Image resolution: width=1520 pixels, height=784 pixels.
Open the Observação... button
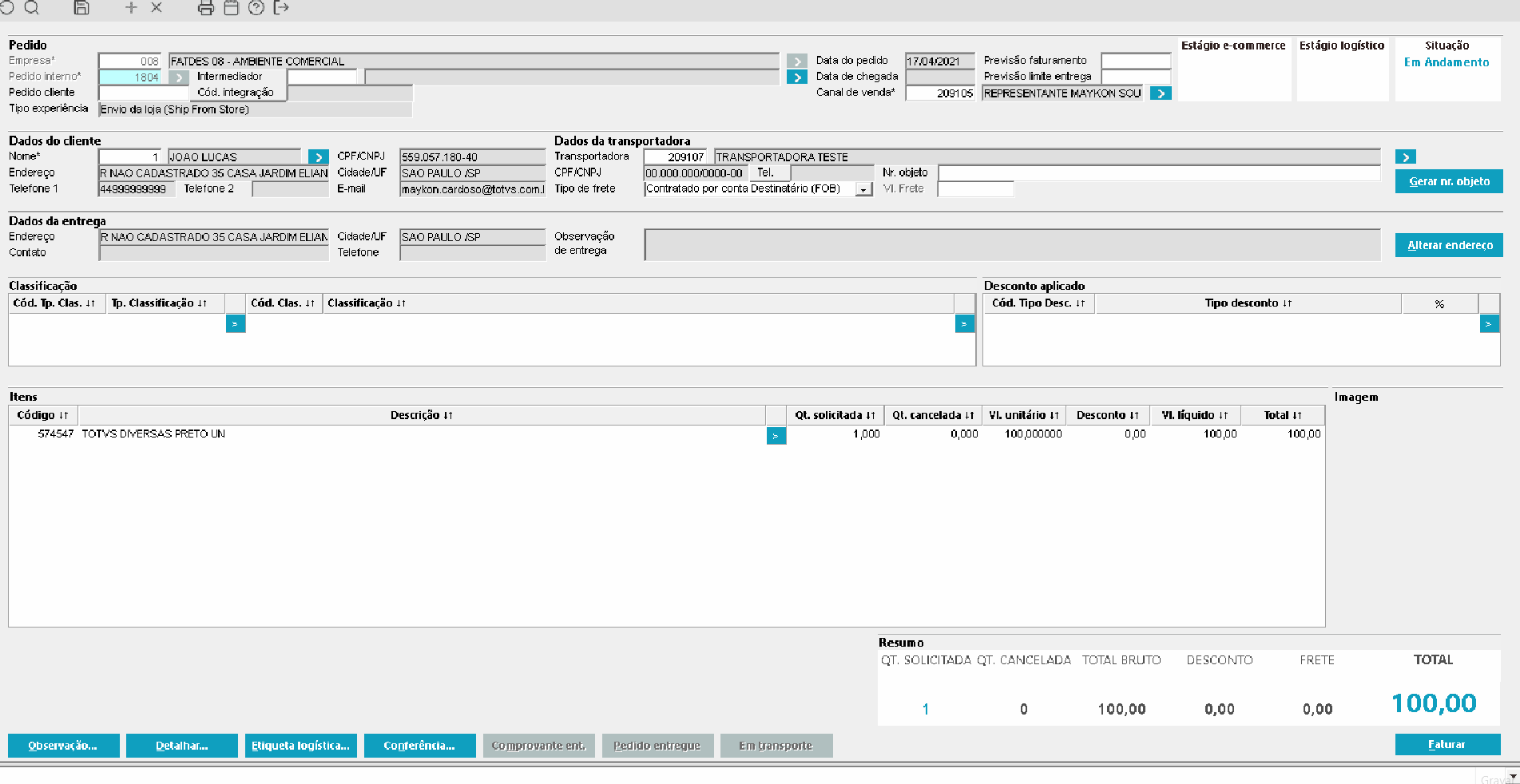(64, 746)
